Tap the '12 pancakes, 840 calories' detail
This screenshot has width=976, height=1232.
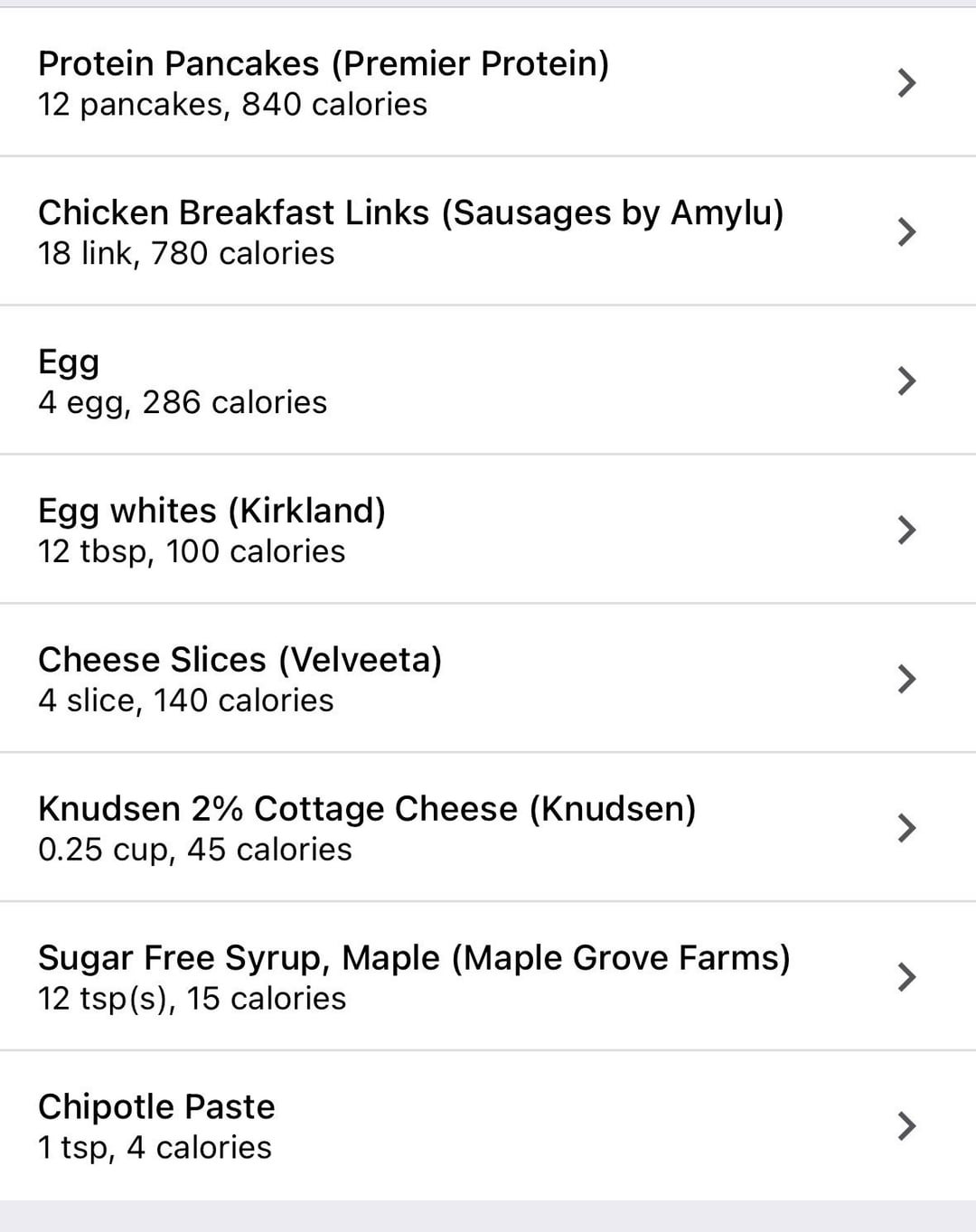232,105
